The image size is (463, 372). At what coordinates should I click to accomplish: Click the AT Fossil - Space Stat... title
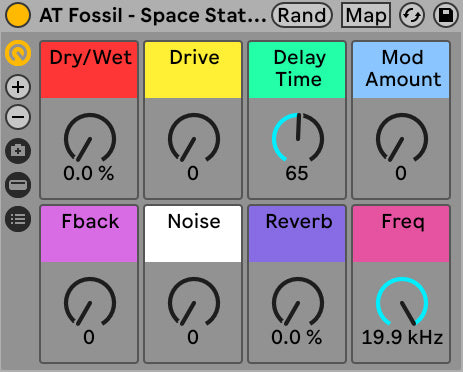click(x=153, y=15)
